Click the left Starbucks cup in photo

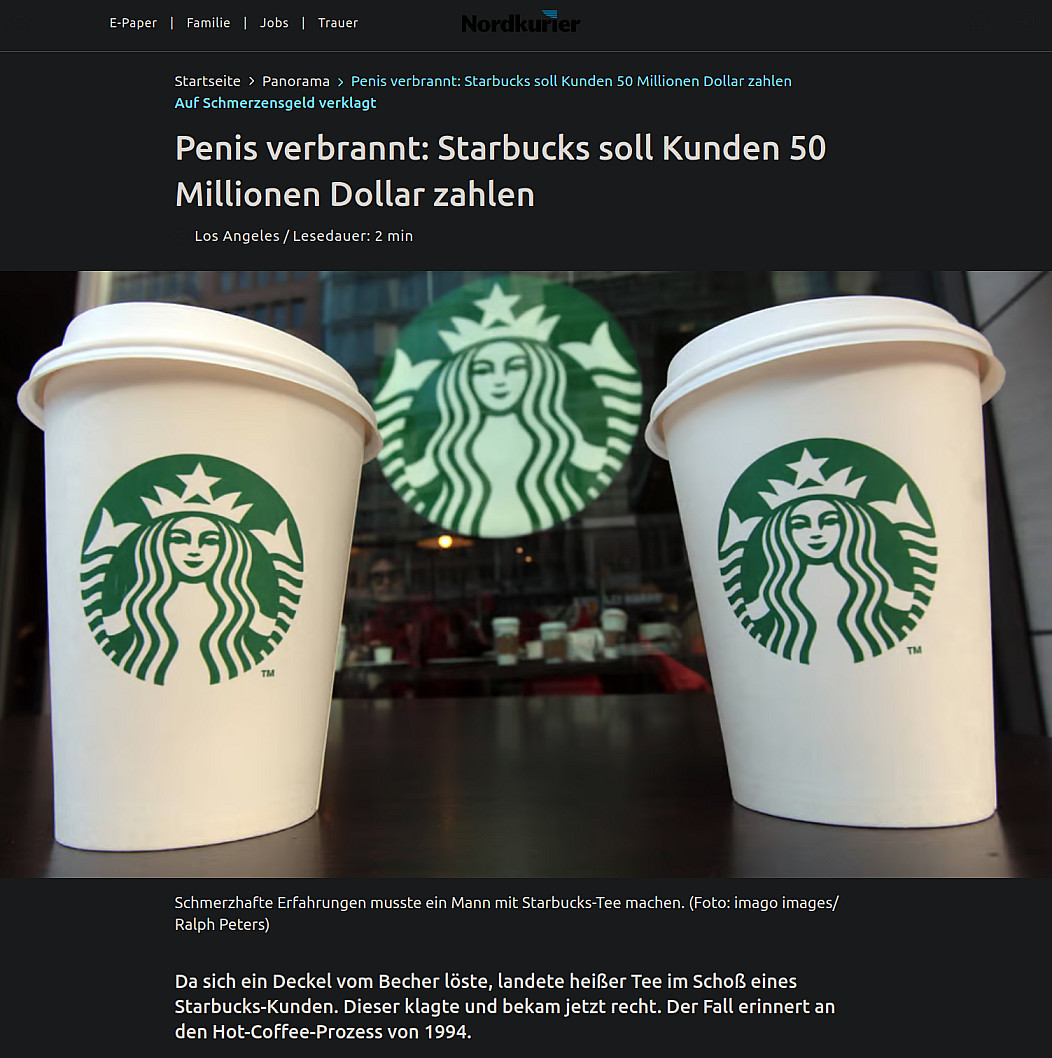pyautogui.click(x=197, y=576)
